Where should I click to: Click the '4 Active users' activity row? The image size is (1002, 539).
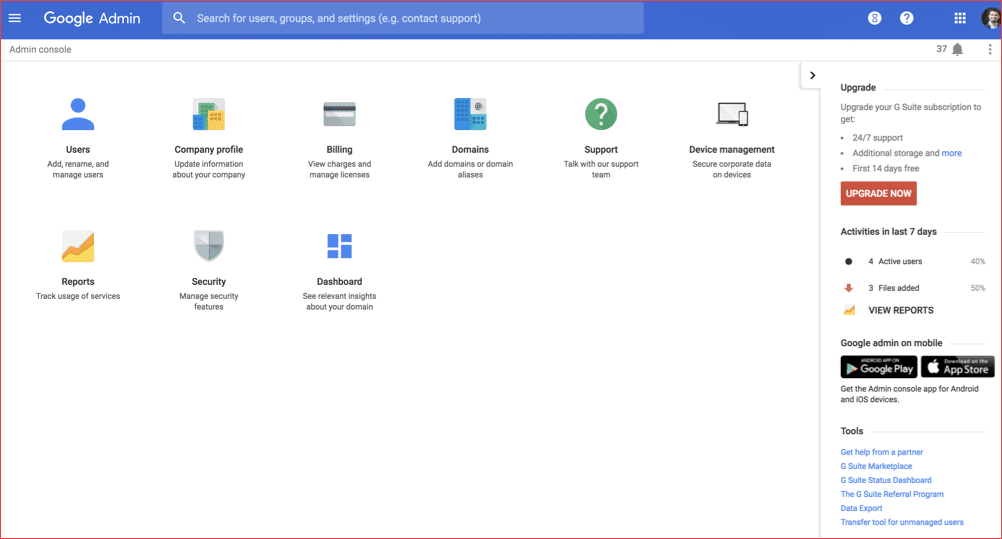coord(914,262)
